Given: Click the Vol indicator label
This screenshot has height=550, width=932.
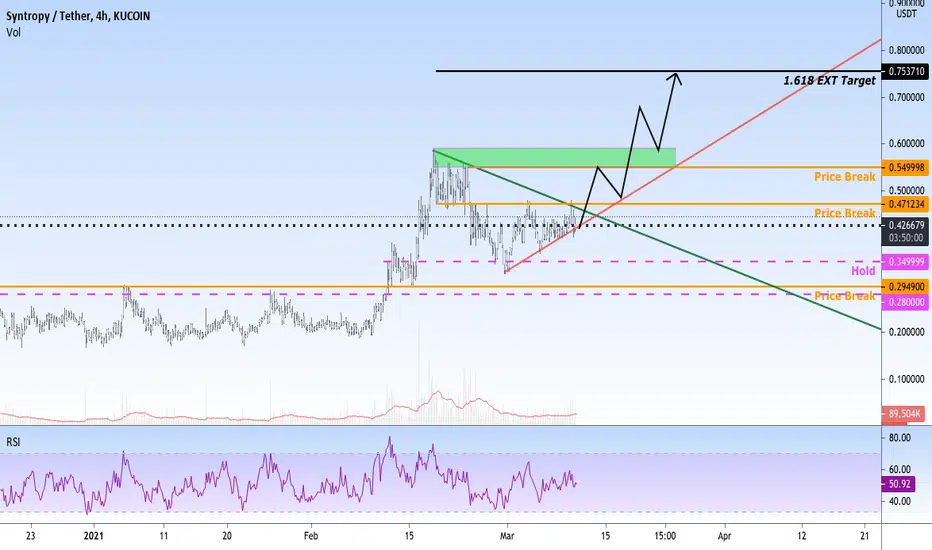Looking at the screenshot, I should pyautogui.click(x=13, y=32).
